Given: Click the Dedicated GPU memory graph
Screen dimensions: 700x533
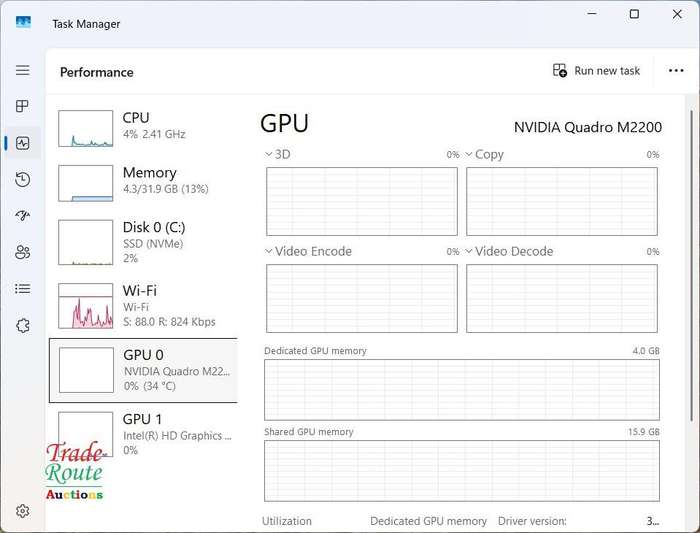Looking at the screenshot, I should click(x=462, y=390).
